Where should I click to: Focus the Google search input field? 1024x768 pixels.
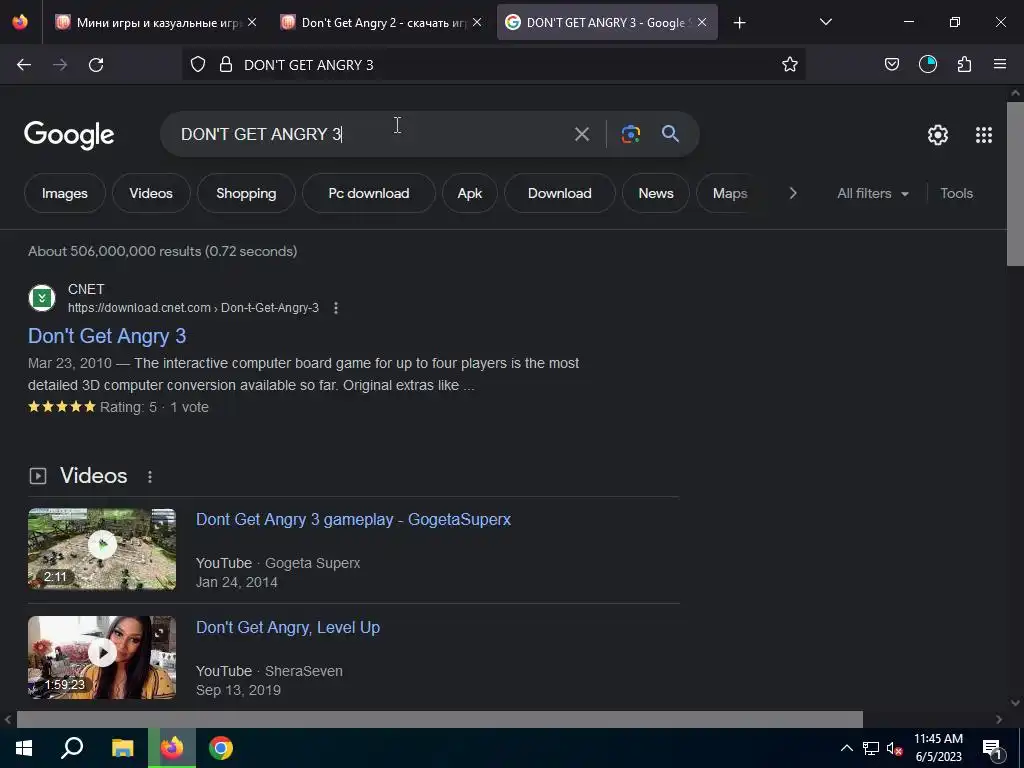coord(372,134)
